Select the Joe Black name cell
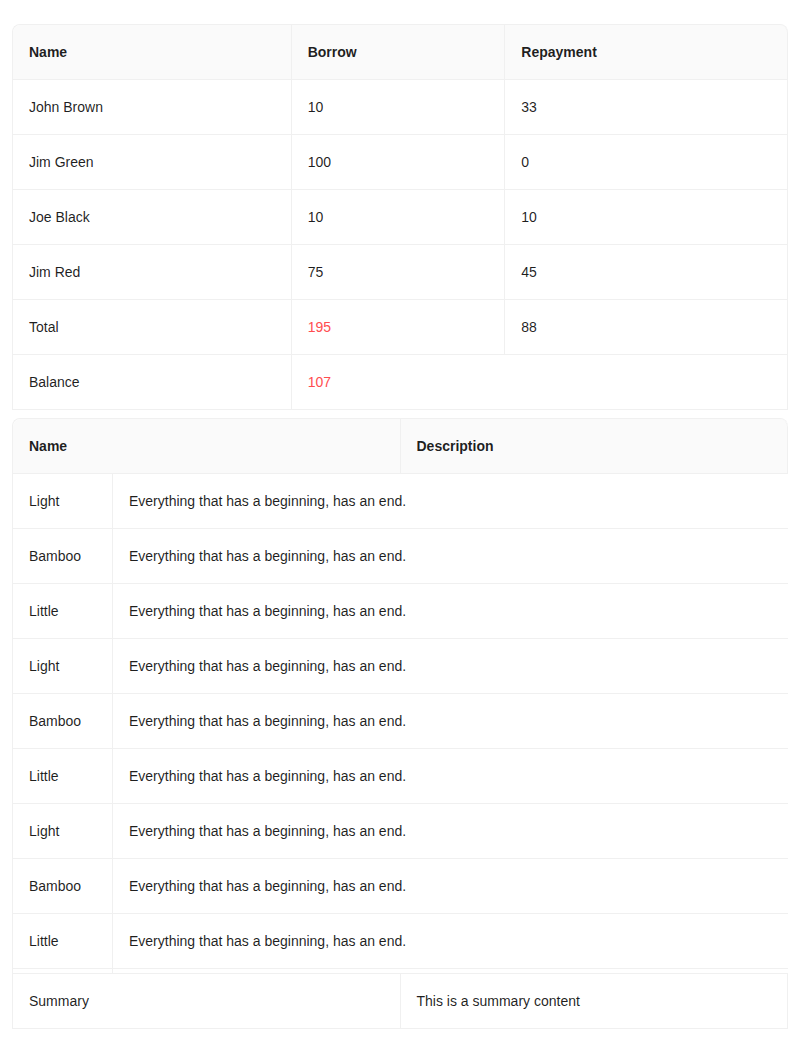Viewport: 800px width, 1053px height. coord(60,217)
